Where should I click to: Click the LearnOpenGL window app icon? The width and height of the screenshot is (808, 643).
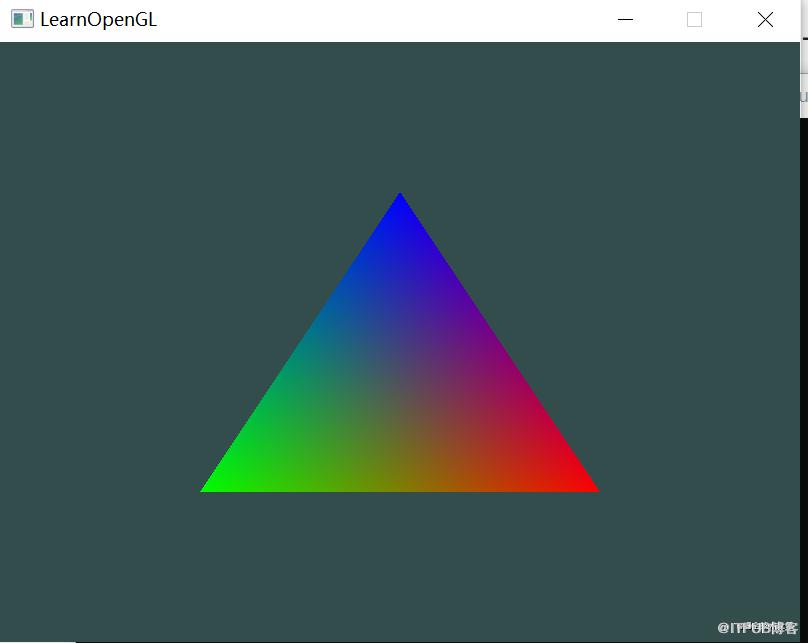22,20
